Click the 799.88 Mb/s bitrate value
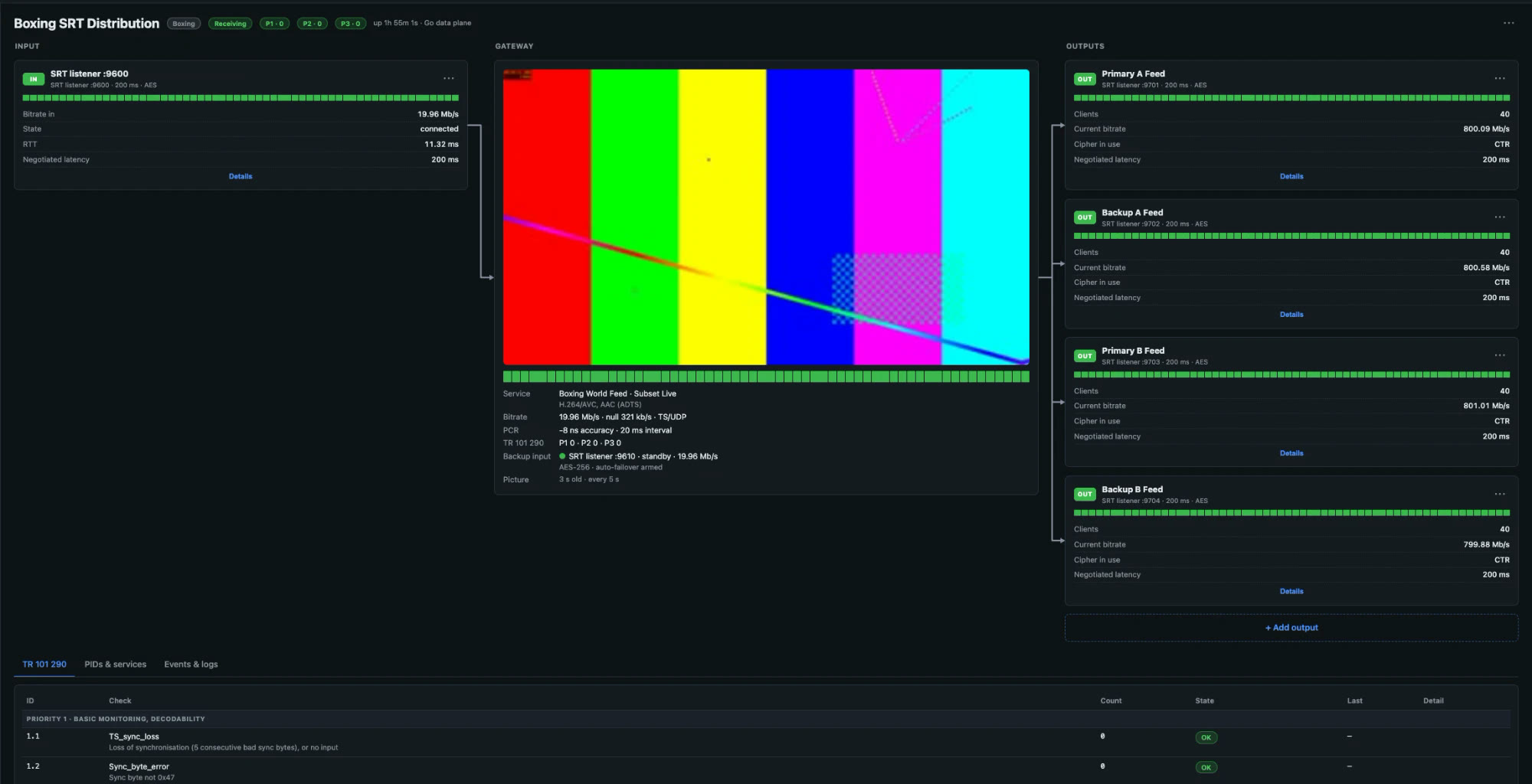The height and width of the screenshot is (784, 1532). coord(1486,545)
